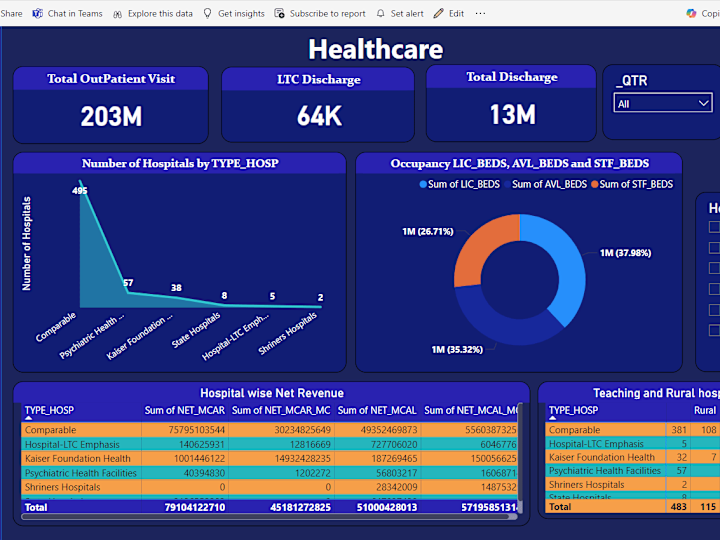Click Kaiser Foundation Health in Teaching and Rural table

tap(601, 457)
